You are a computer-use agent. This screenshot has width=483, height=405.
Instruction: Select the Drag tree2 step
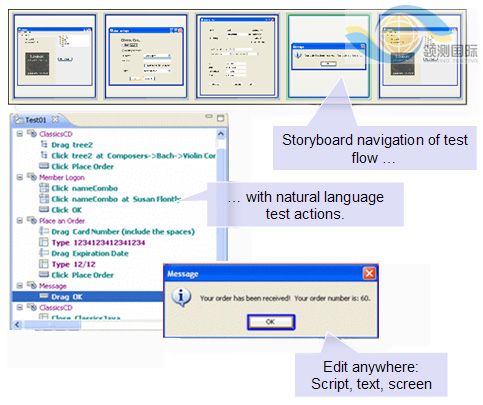tap(72, 145)
